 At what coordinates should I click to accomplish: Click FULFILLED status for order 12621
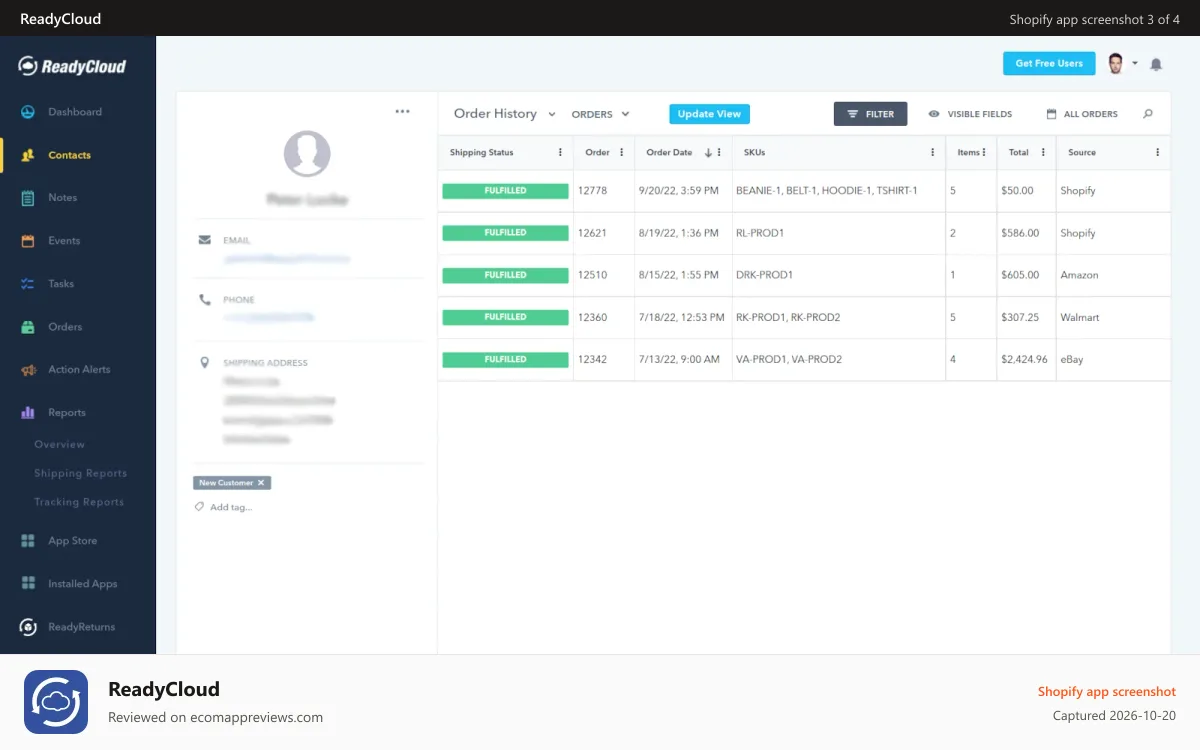point(505,232)
